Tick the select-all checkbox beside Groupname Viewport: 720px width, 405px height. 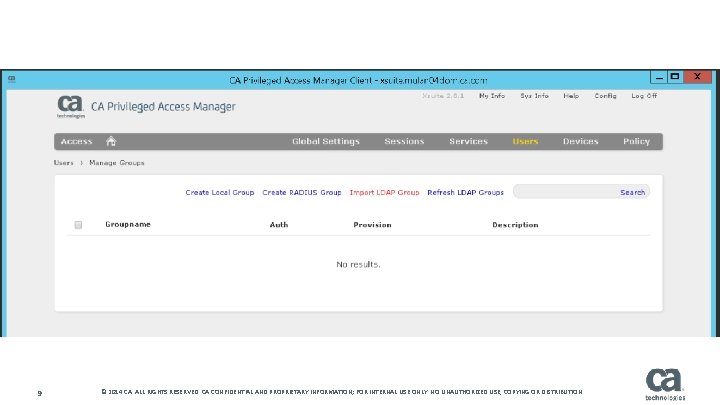coord(78,225)
